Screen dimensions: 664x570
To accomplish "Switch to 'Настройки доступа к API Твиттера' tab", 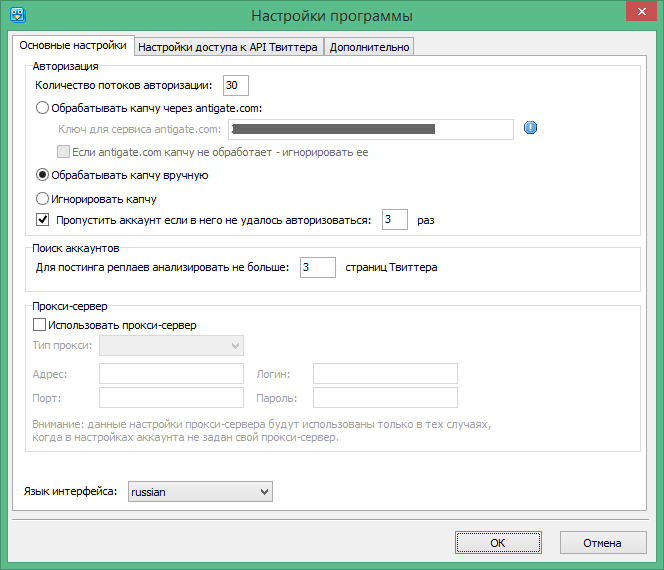I will pos(228,47).
